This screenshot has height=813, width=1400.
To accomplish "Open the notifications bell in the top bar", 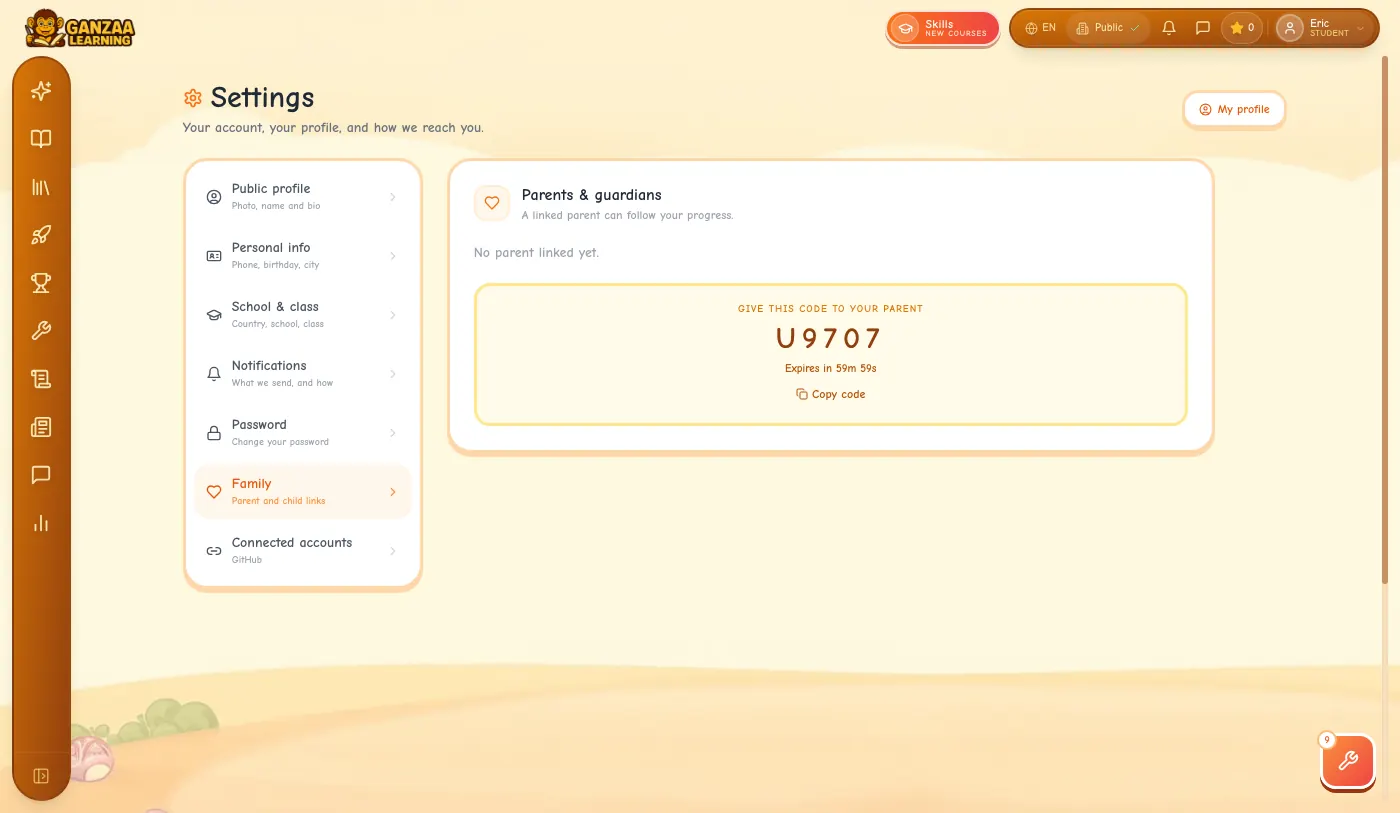I will coord(1169,28).
